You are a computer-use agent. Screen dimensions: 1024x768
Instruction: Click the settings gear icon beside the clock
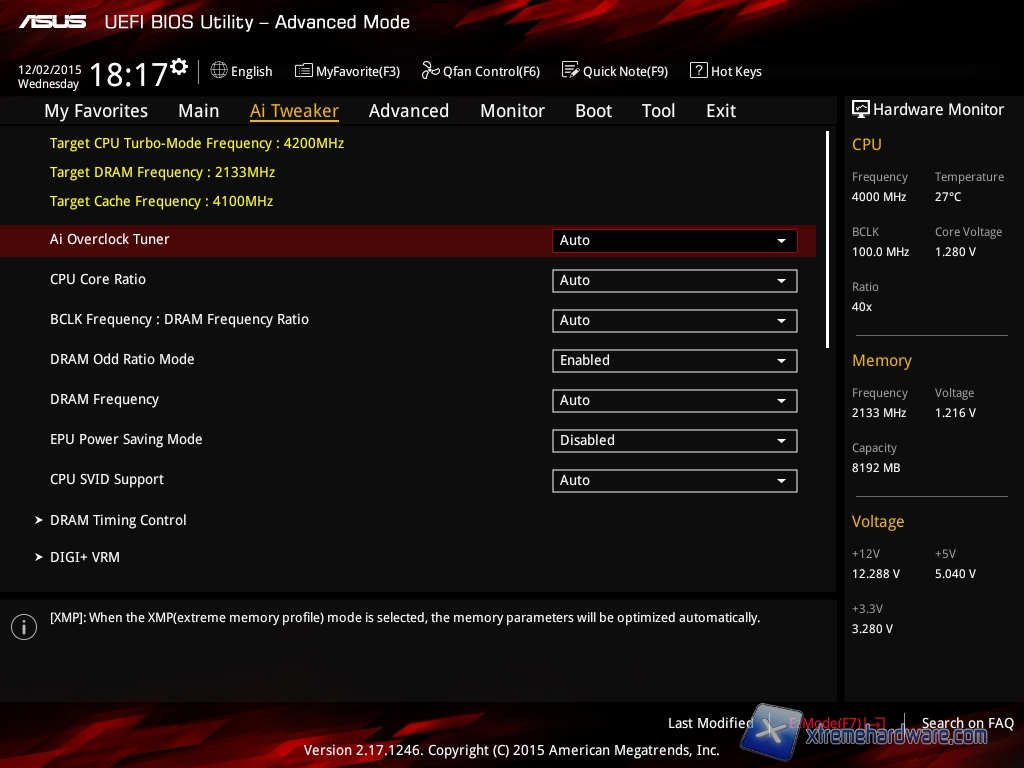pyautogui.click(x=179, y=67)
